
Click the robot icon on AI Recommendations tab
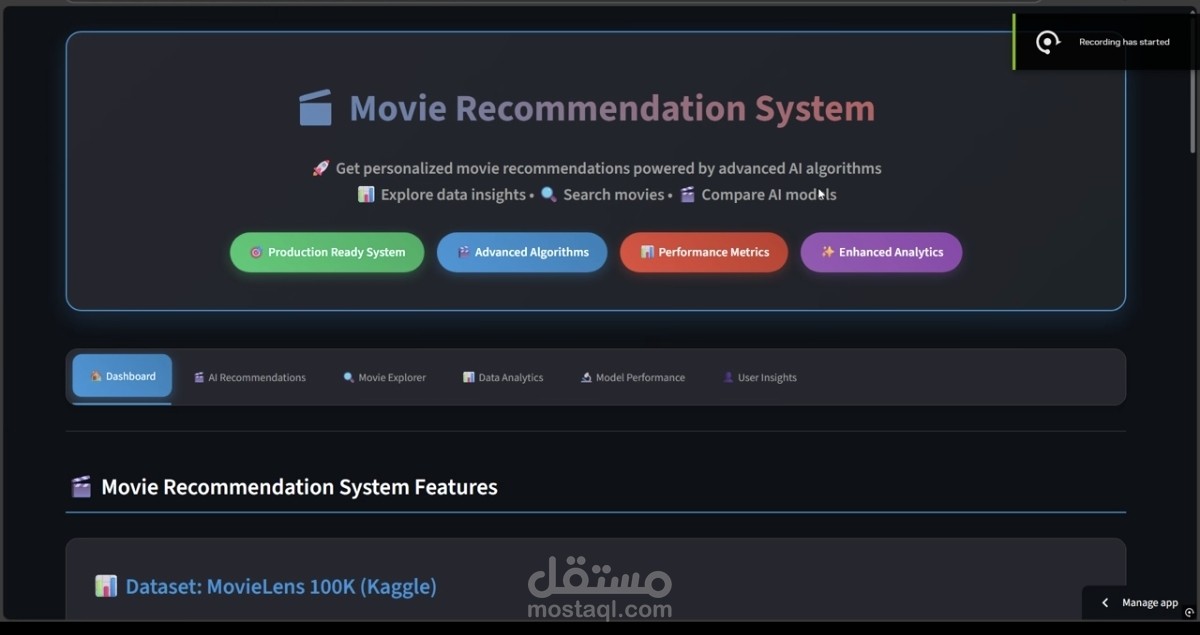pos(200,377)
